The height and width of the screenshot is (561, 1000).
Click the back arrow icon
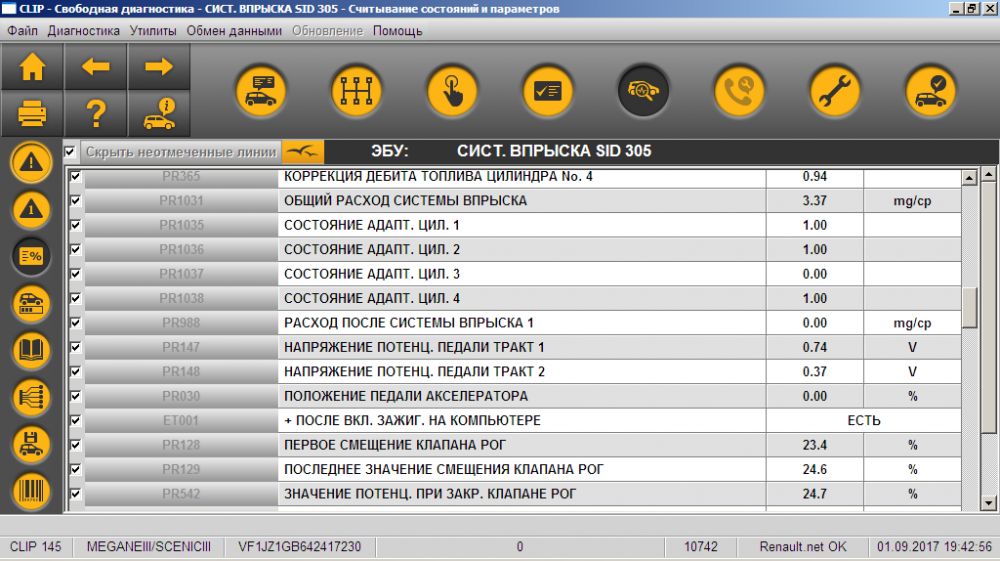click(x=96, y=67)
